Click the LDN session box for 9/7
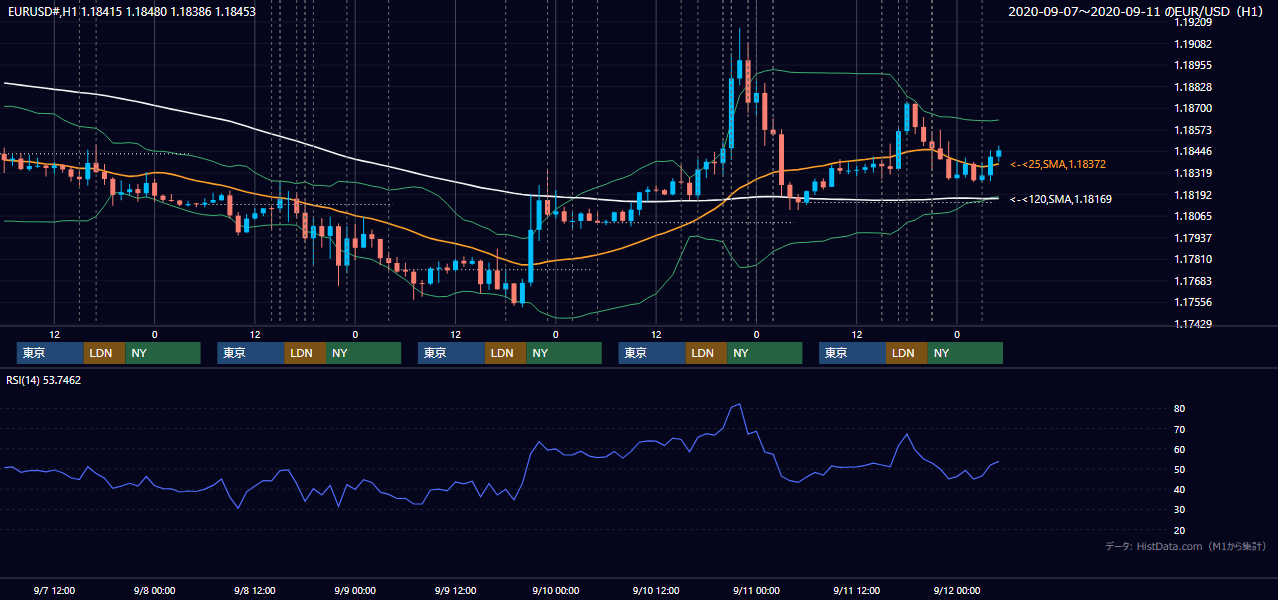Image resolution: width=1278 pixels, height=600 pixels. tap(104, 353)
